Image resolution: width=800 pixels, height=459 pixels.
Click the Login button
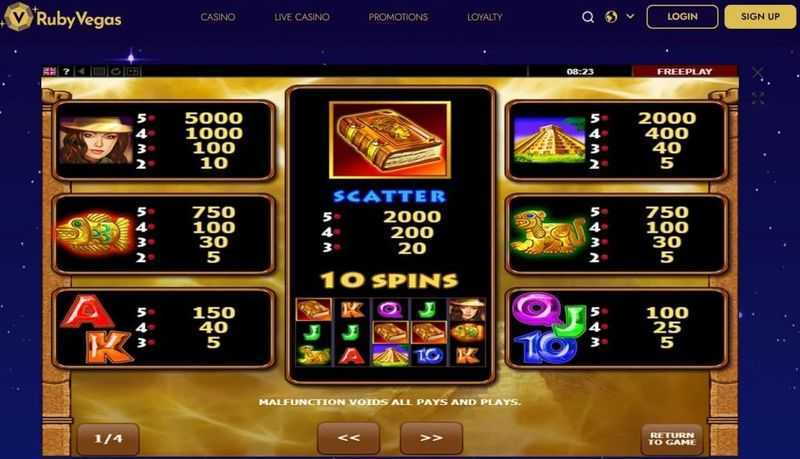682,17
